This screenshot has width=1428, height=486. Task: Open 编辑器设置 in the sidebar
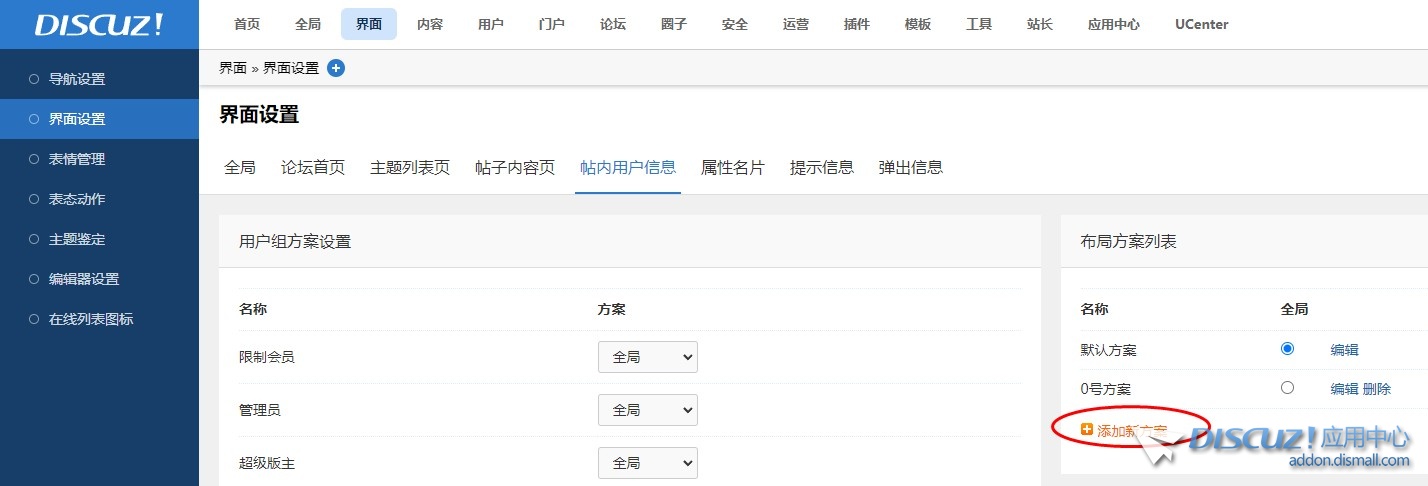click(84, 279)
